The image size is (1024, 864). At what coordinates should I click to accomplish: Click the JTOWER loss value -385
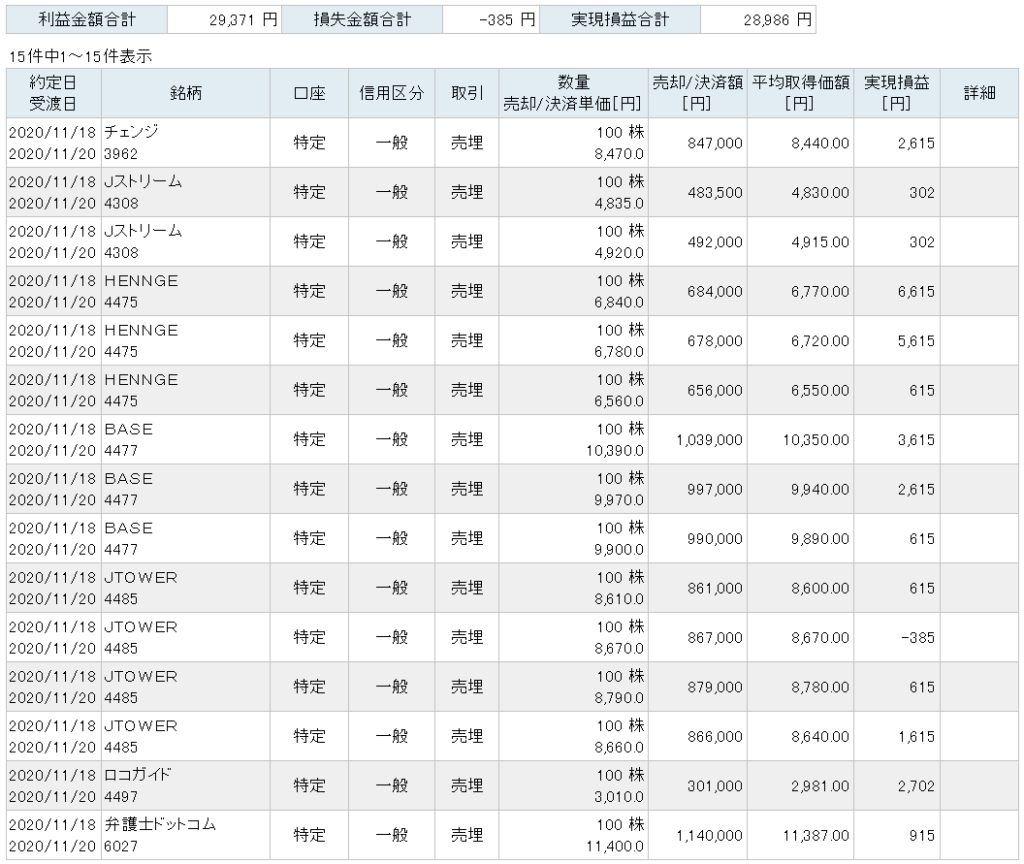[x=918, y=638]
